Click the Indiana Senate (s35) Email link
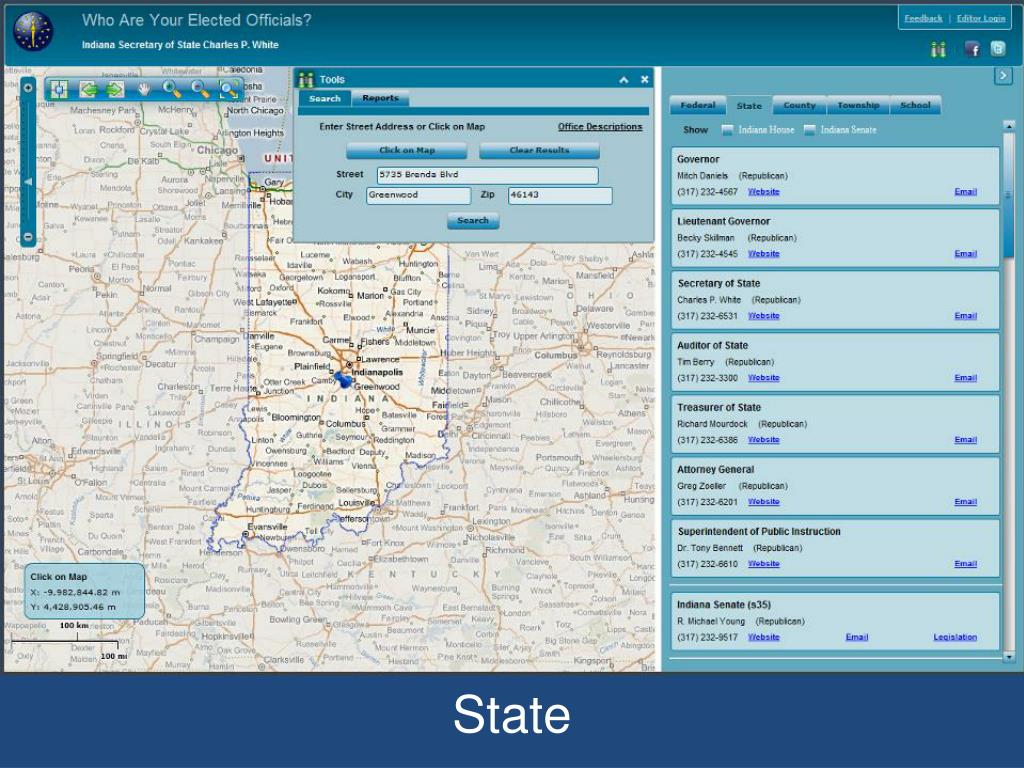Viewport: 1024px width, 768px height. 856,637
